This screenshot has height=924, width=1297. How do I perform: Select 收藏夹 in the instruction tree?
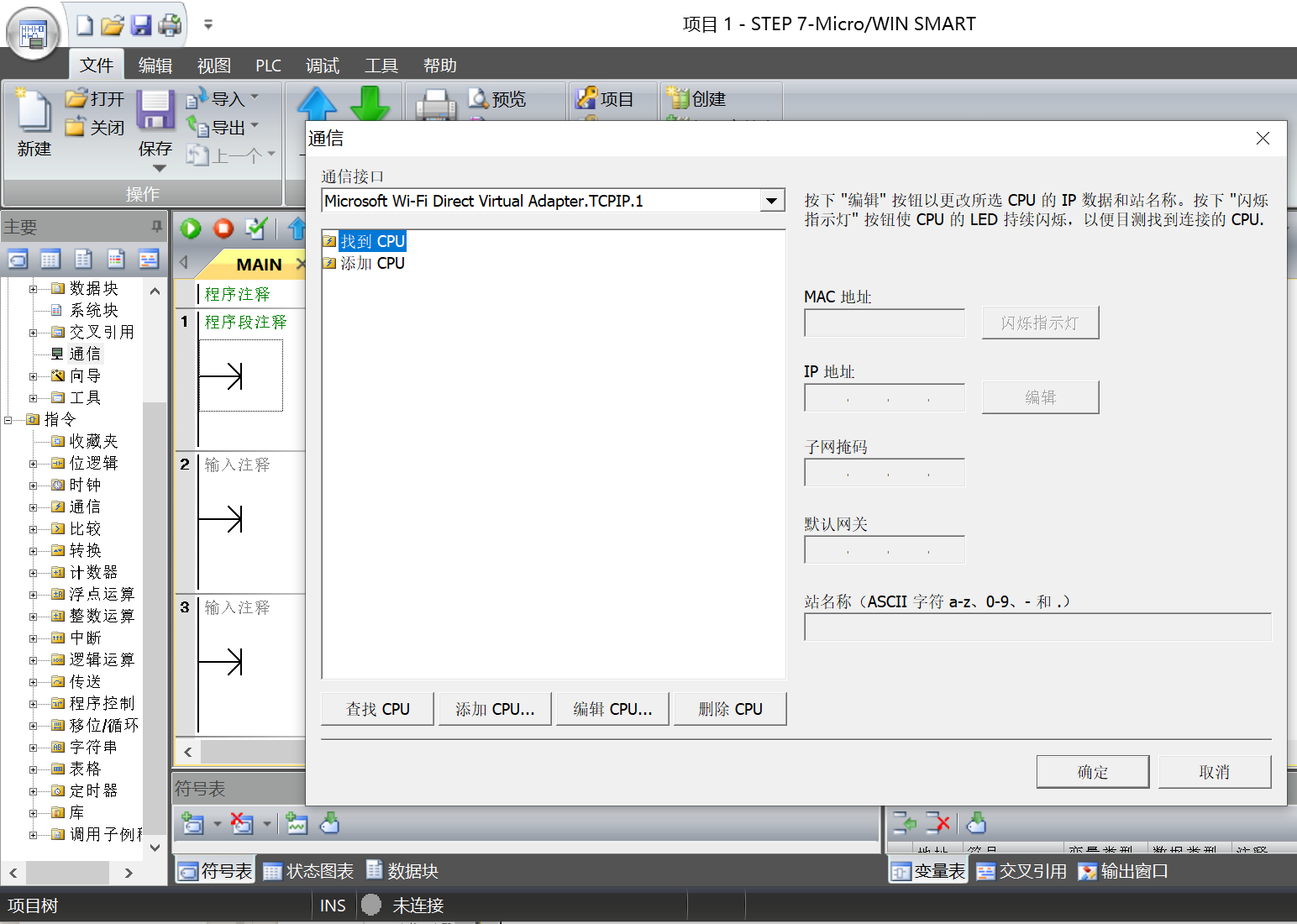[93, 442]
